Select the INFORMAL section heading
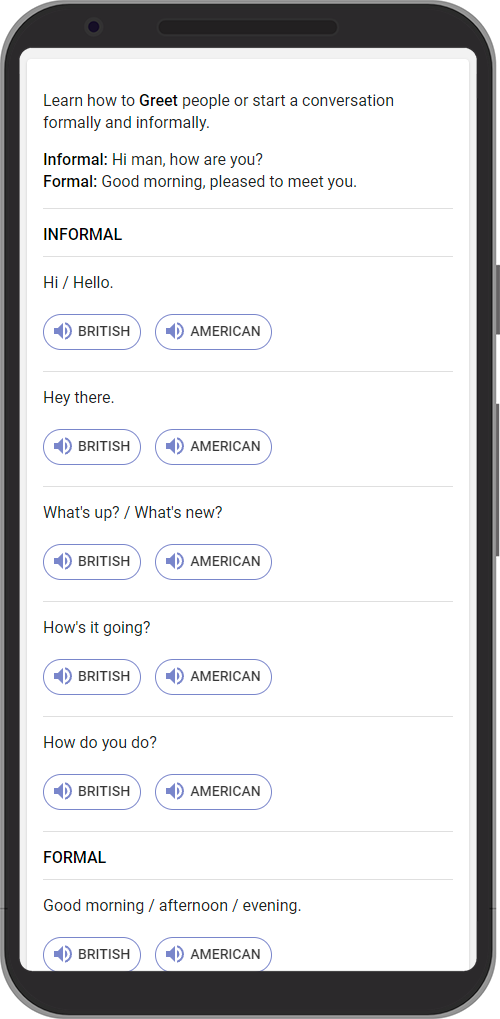This screenshot has width=500, height=1019. pos(83,235)
